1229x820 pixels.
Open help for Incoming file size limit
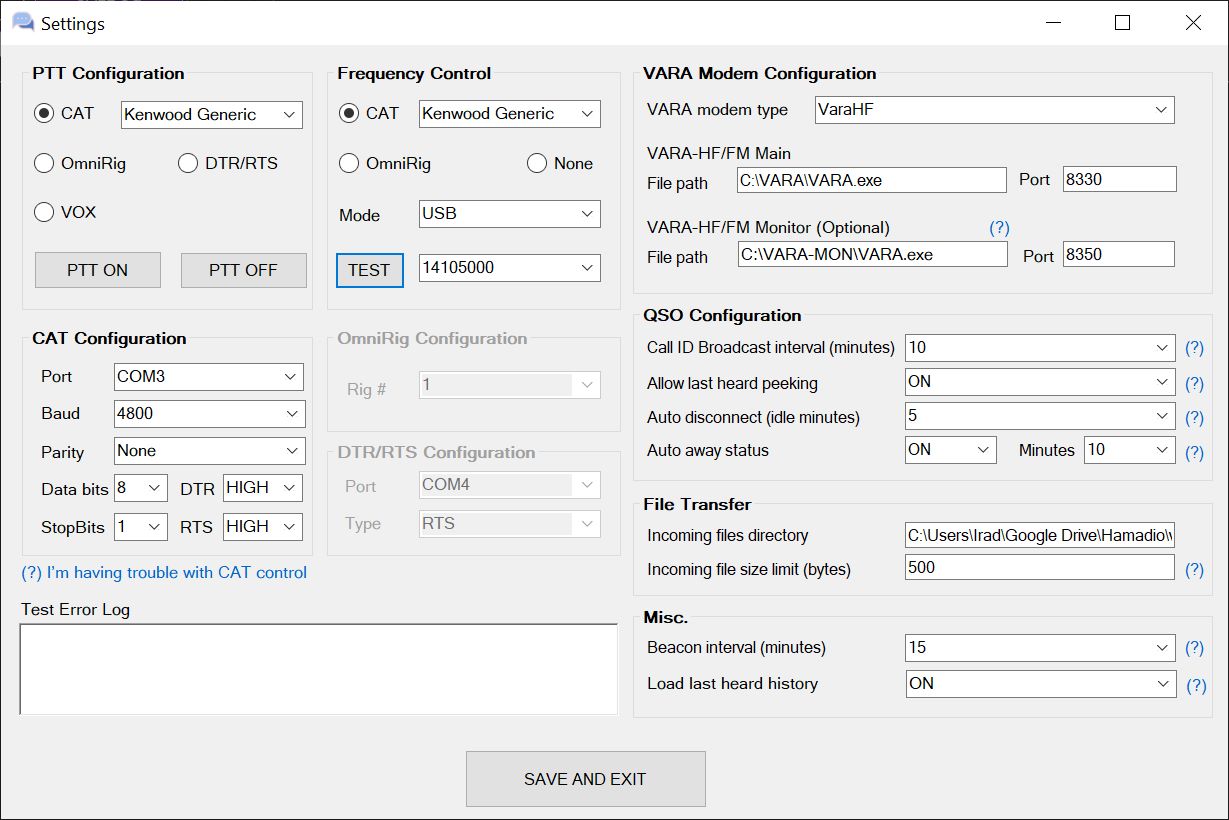[1194, 570]
